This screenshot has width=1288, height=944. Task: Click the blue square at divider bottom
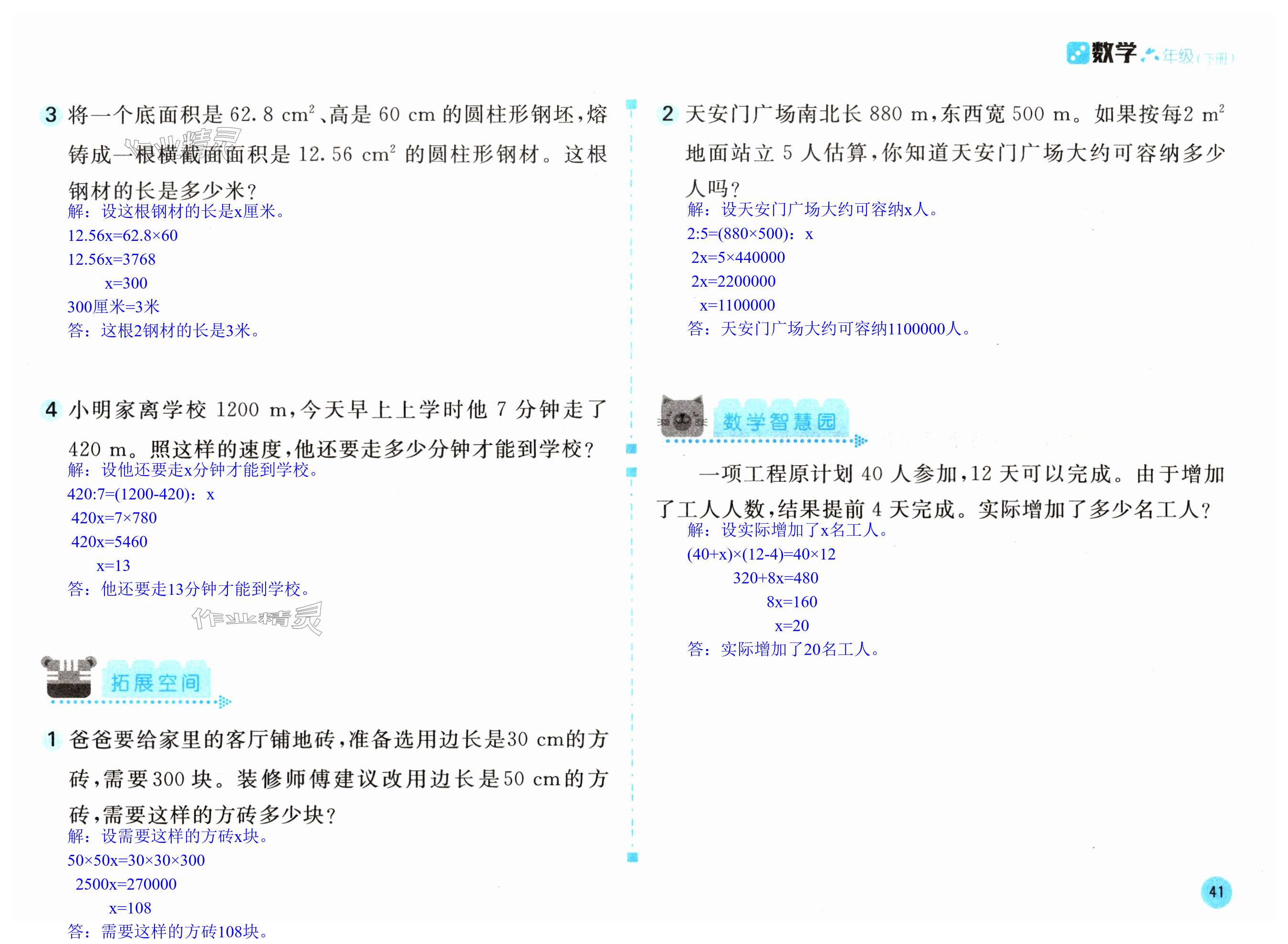(x=632, y=857)
